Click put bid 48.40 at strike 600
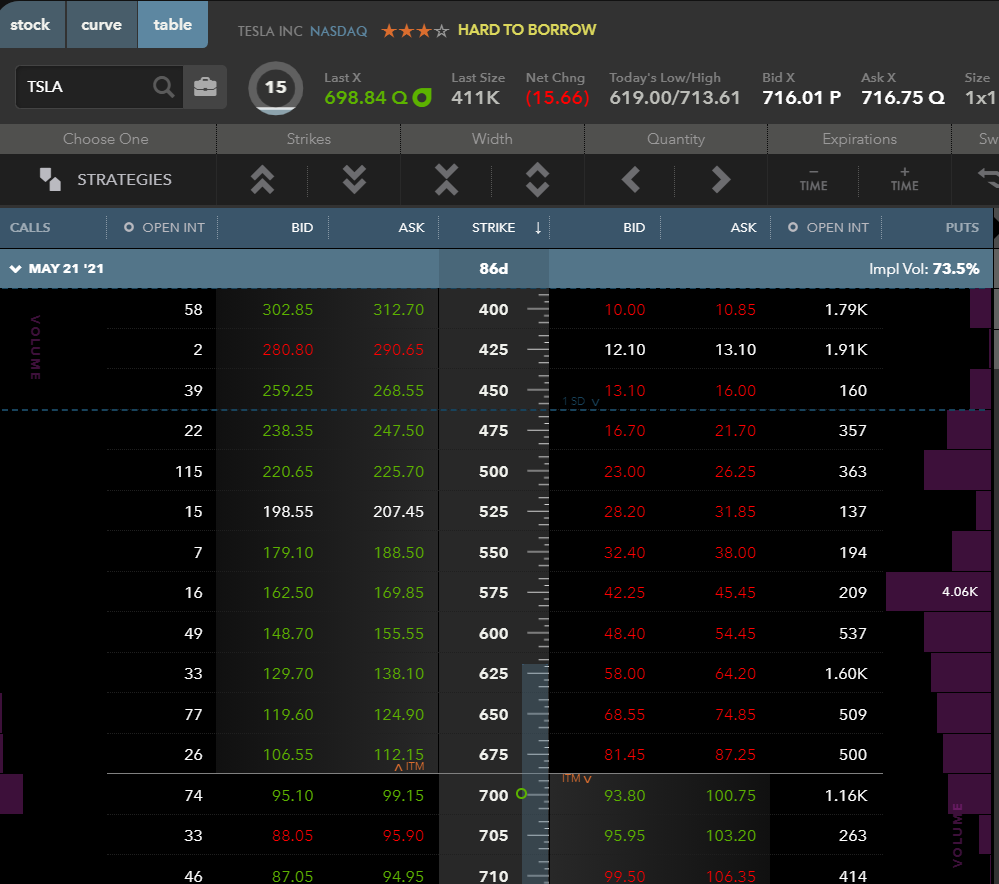This screenshot has width=999, height=884. (624, 634)
